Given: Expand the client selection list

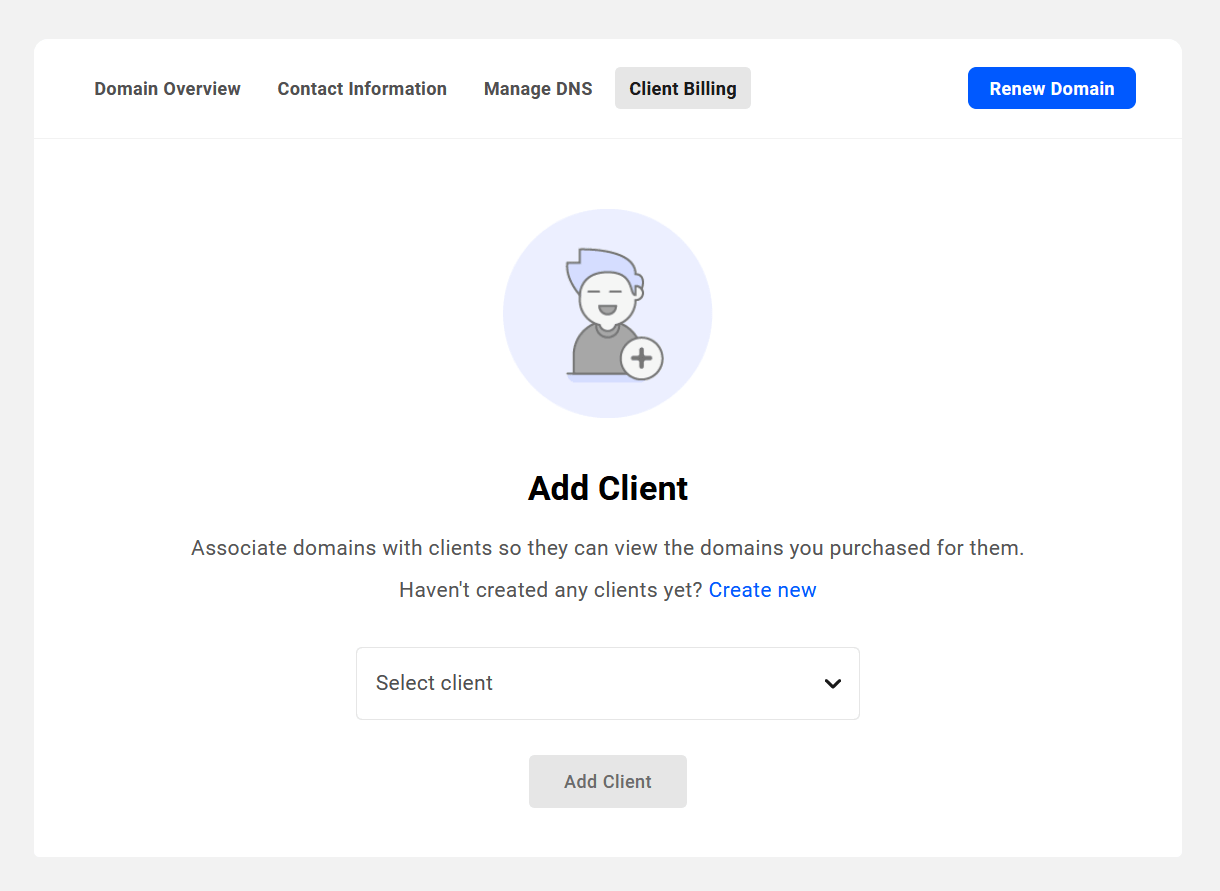Looking at the screenshot, I should 607,683.
